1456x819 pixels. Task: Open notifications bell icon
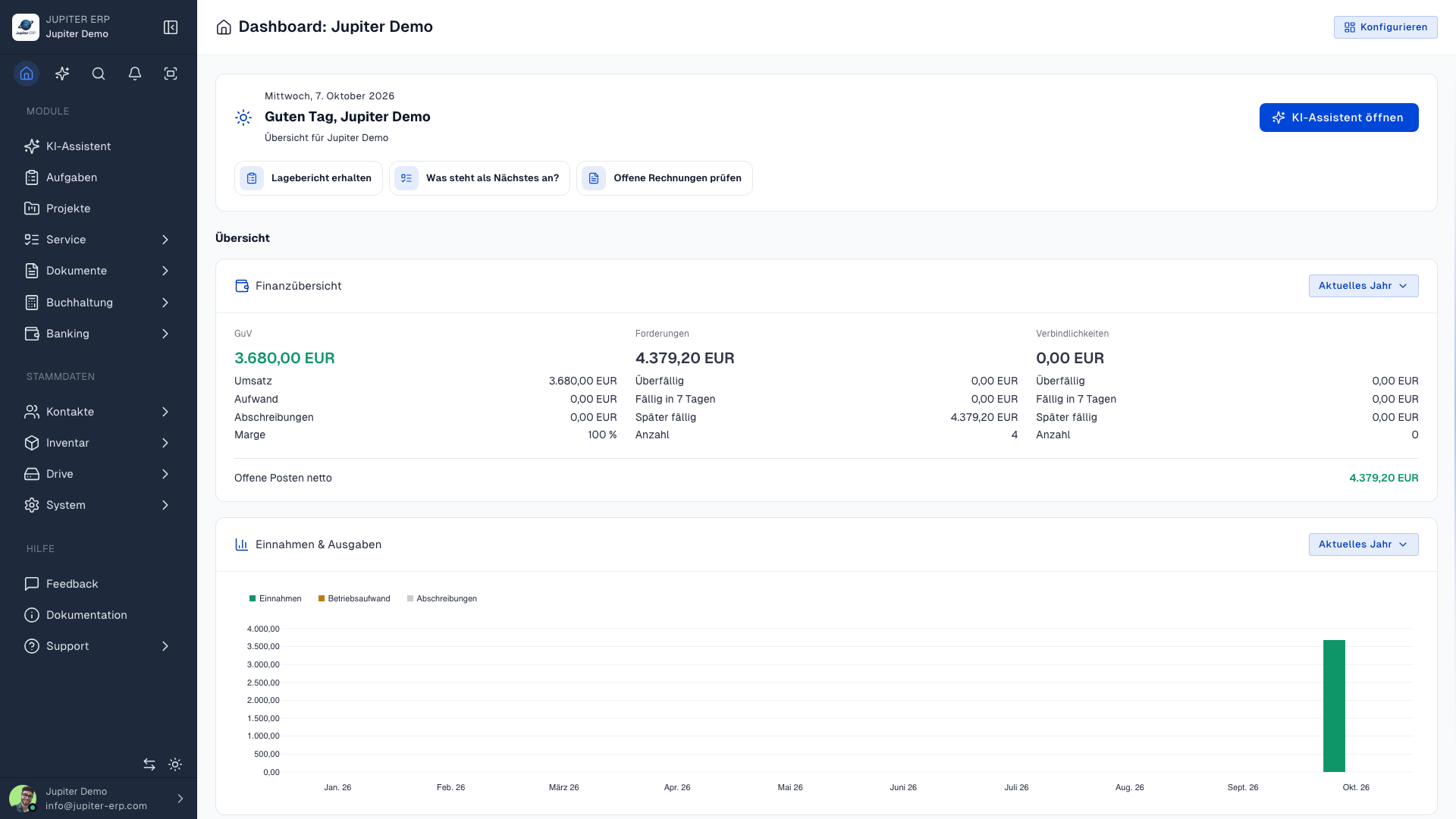135,74
